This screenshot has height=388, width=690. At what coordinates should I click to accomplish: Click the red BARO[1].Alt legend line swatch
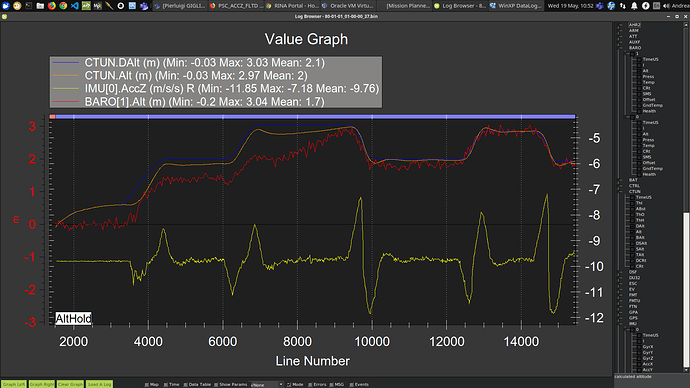coord(66,102)
